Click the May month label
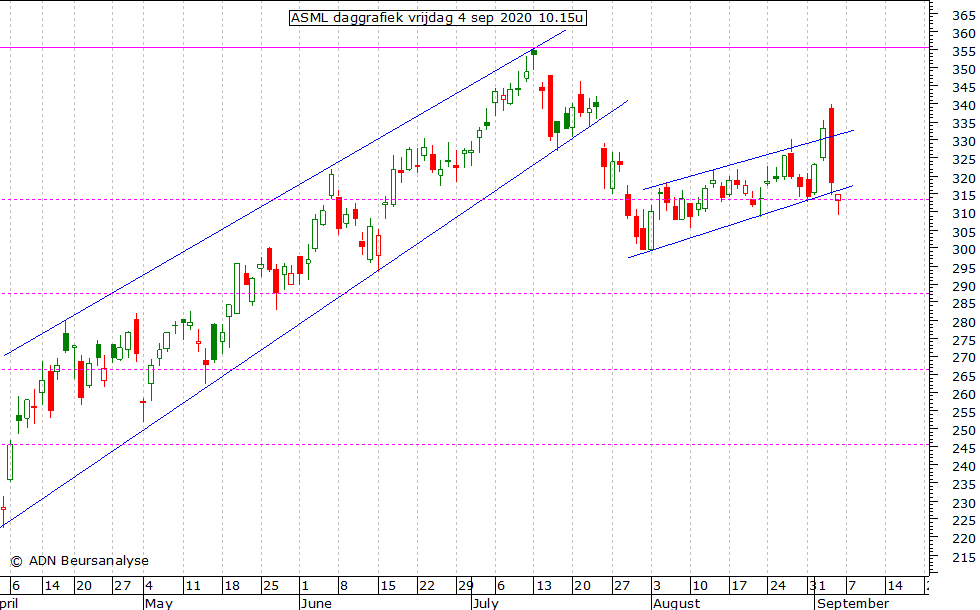 tap(159, 603)
